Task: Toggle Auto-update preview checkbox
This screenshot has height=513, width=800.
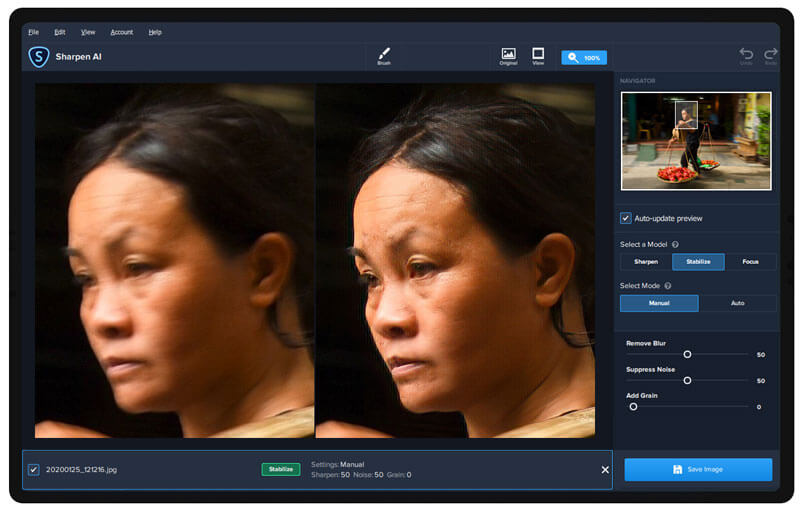Action: [x=626, y=218]
